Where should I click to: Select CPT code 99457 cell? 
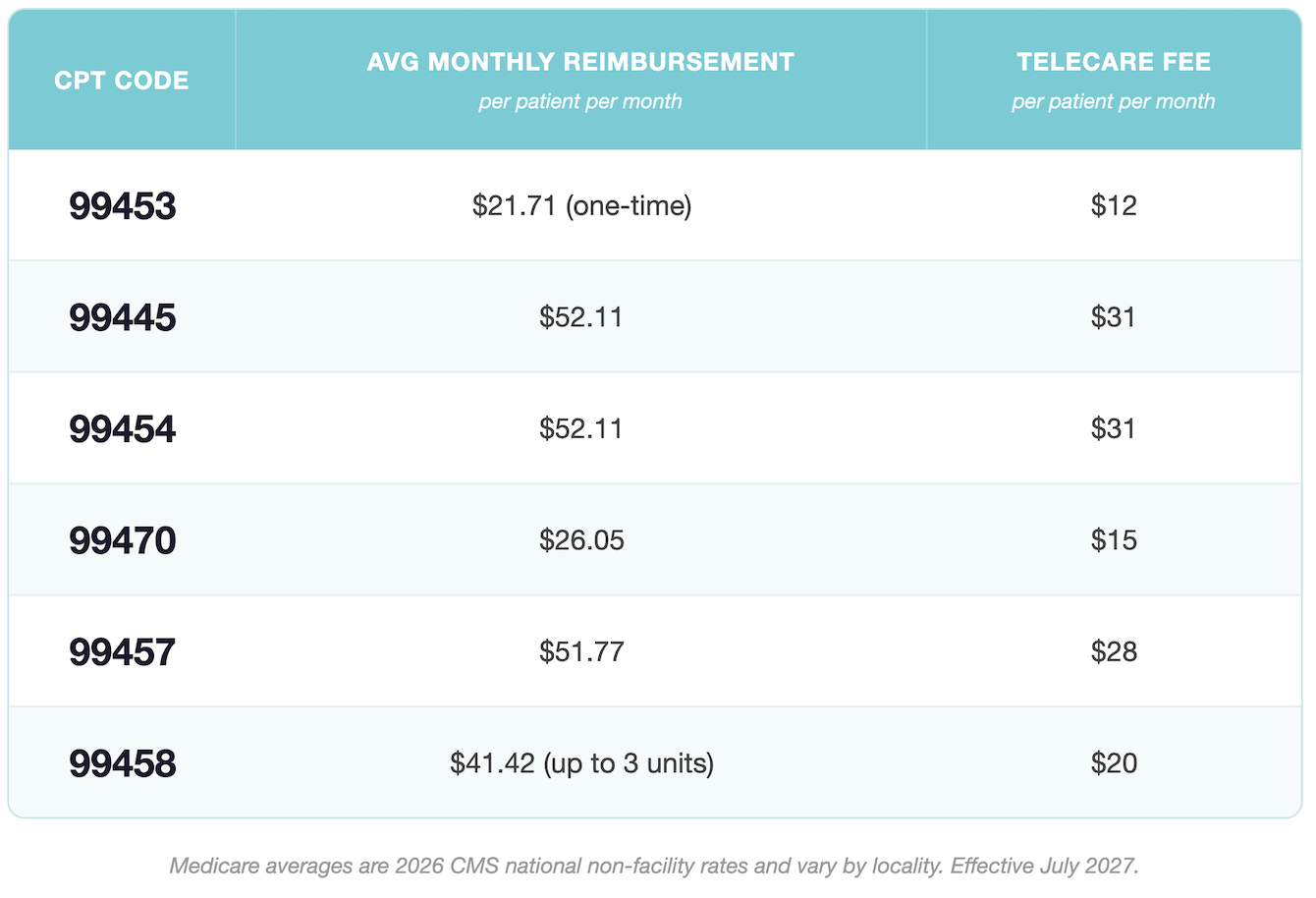(x=123, y=652)
